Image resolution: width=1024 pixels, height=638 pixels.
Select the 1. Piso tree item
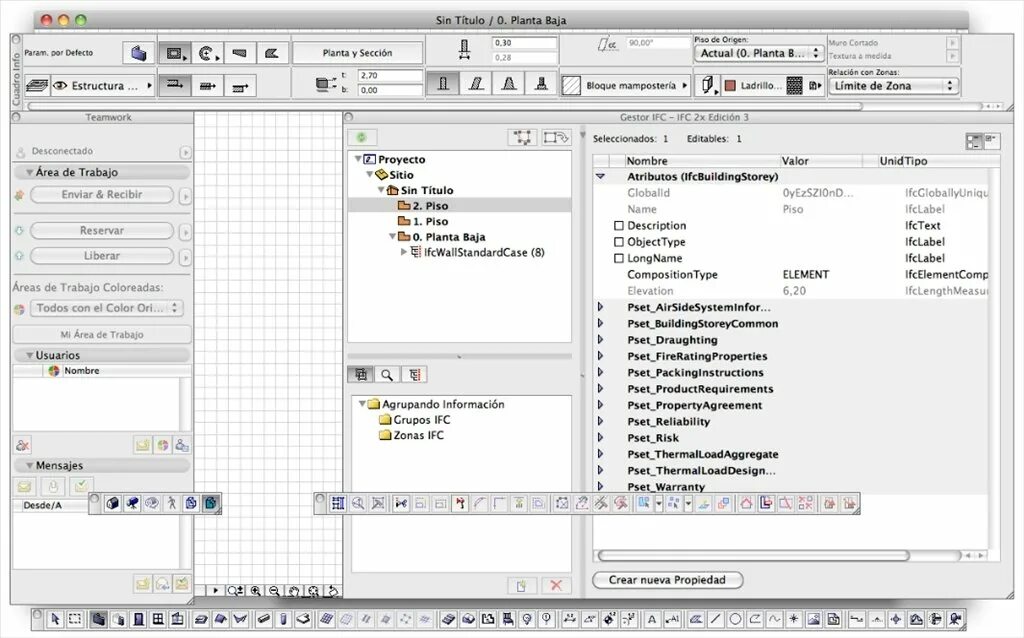pyautogui.click(x=430, y=221)
